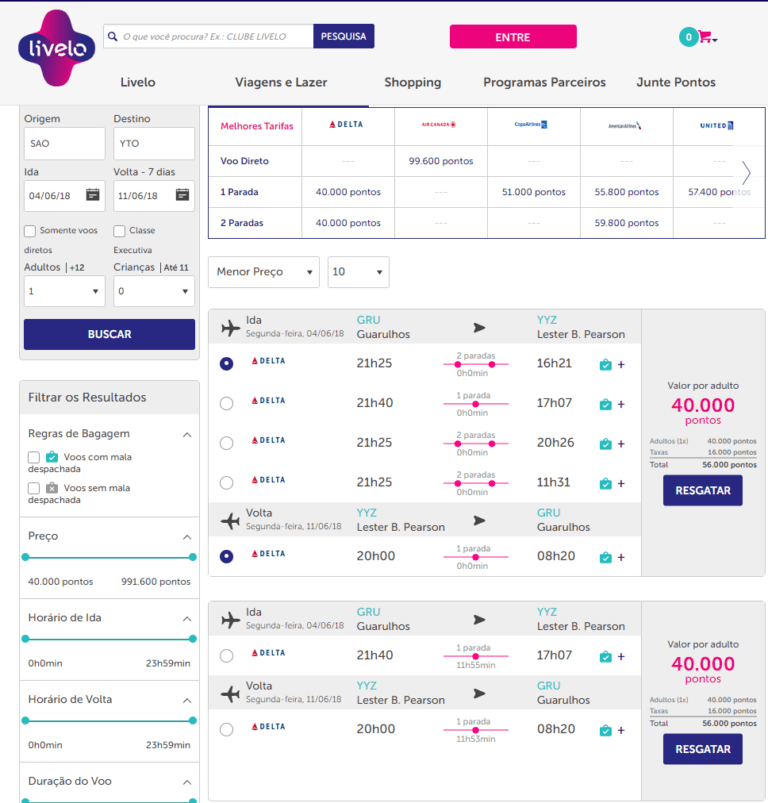This screenshot has height=803, width=768.
Task: Click the Preço slider right handle
Action: [x=192, y=557]
